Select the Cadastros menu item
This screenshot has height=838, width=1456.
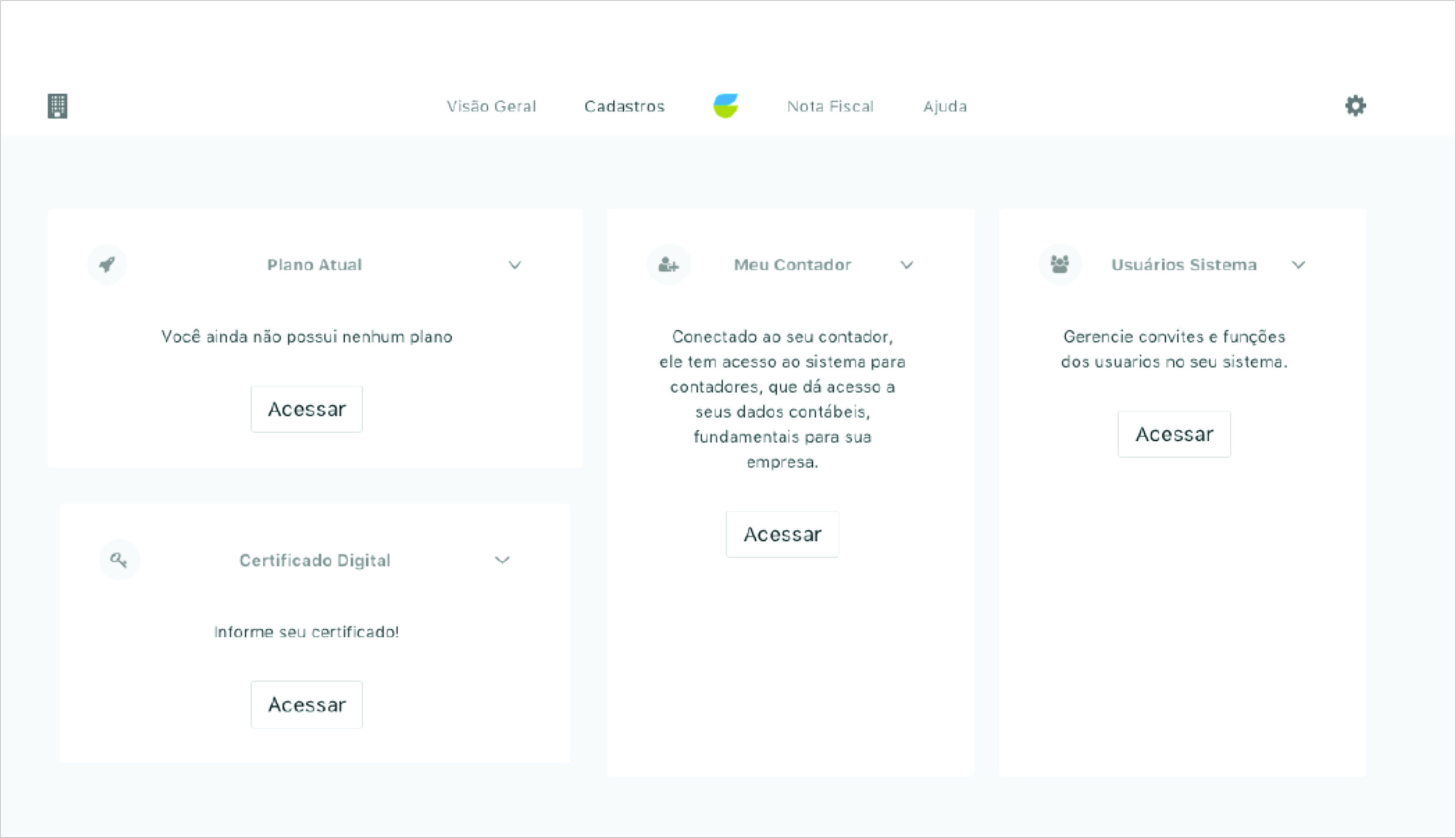pyautogui.click(x=624, y=106)
